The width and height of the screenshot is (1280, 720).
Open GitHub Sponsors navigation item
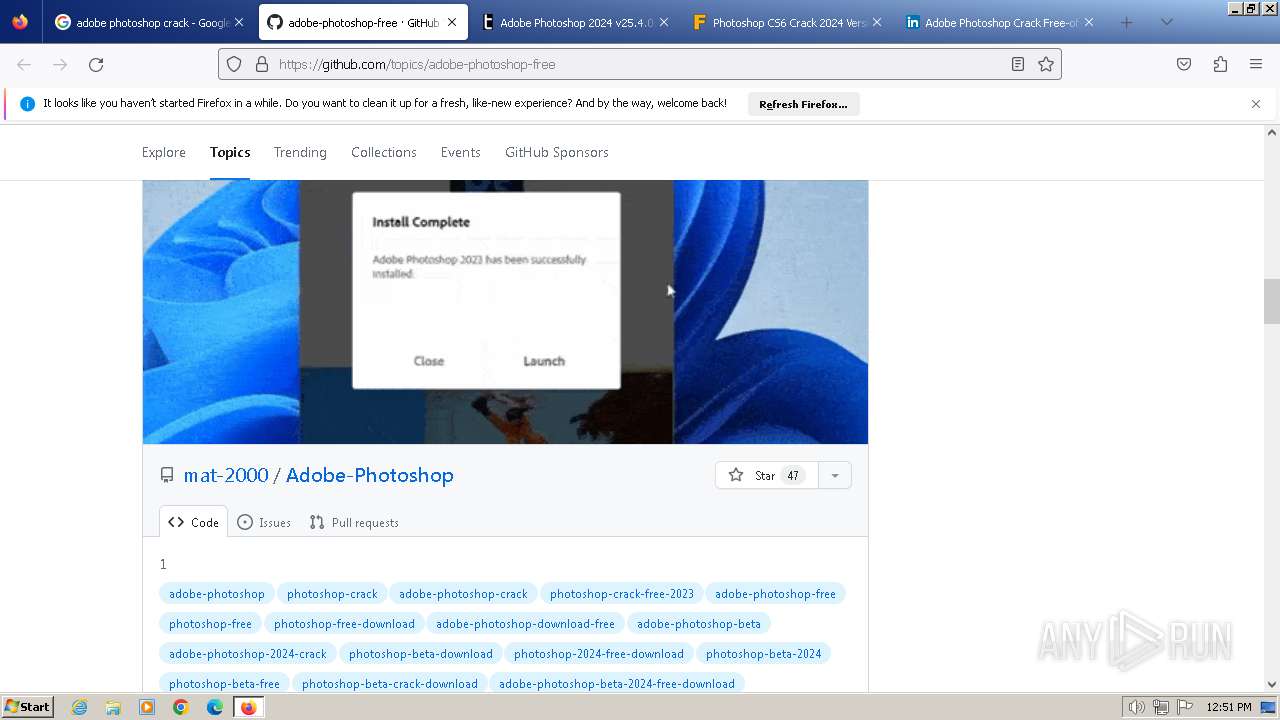tap(557, 152)
